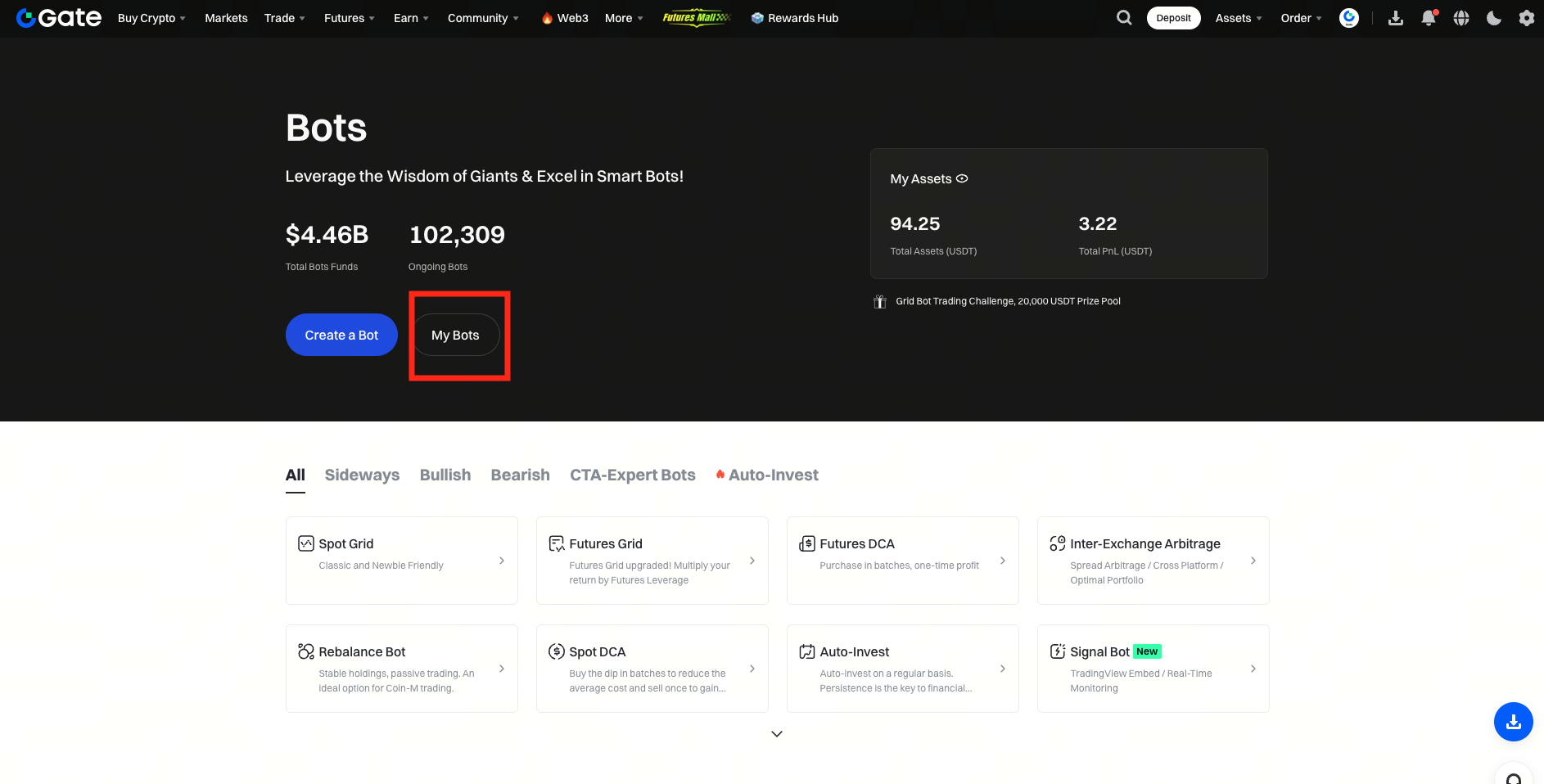1544x784 pixels.
Task: Click the user profile avatar
Action: pos(1348,18)
